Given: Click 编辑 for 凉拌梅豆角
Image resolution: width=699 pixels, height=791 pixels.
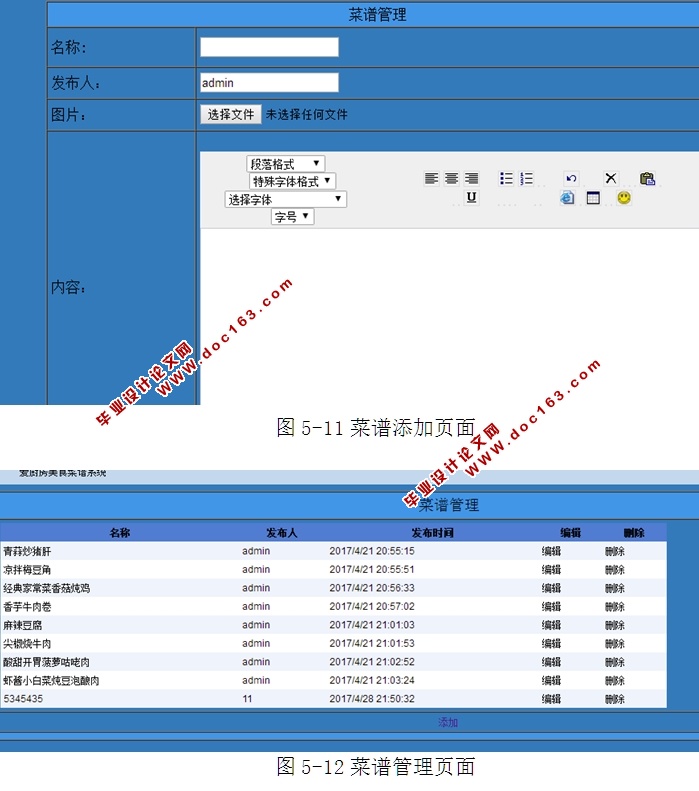Looking at the screenshot, I should [x=551, y=570].
